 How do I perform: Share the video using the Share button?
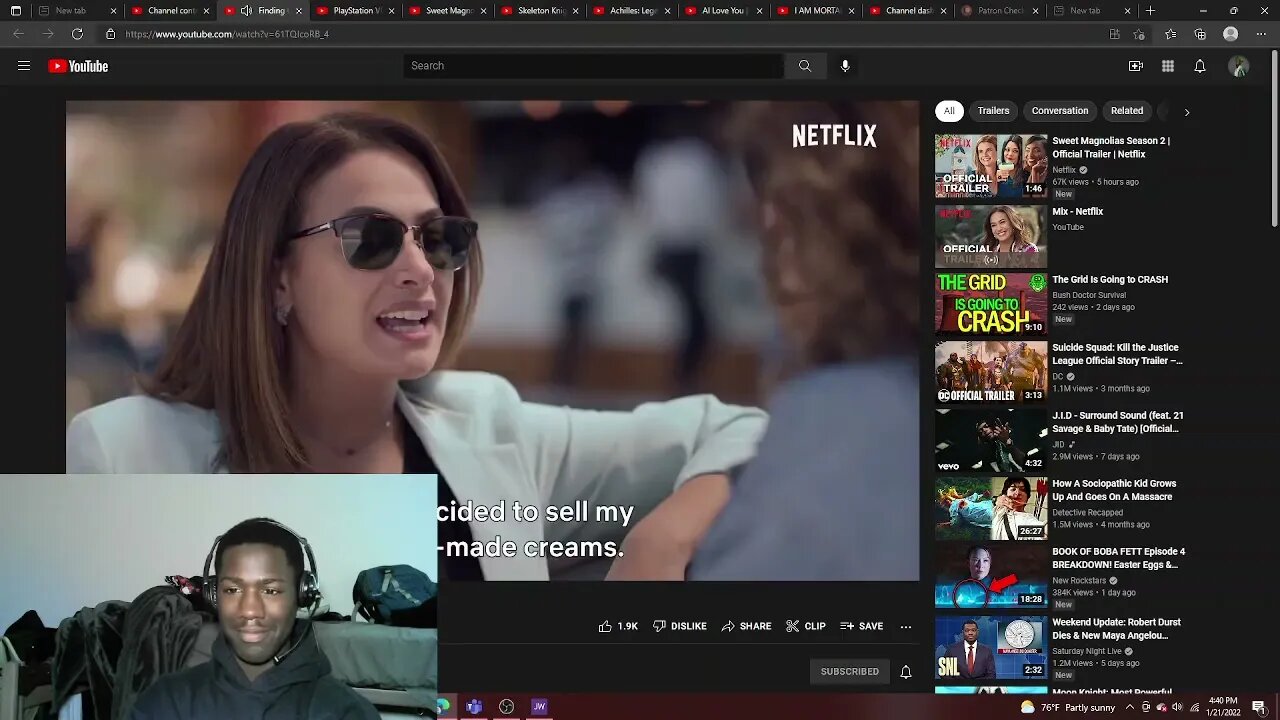point(746,626)
